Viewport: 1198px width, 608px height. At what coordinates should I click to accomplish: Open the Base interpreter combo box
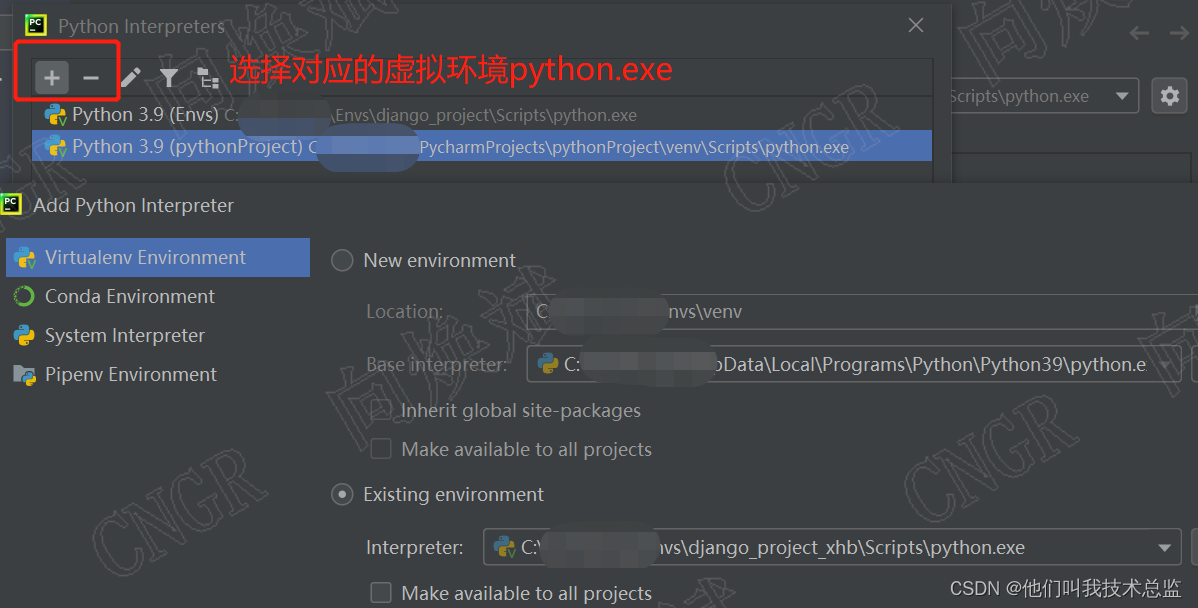point(855,364)
